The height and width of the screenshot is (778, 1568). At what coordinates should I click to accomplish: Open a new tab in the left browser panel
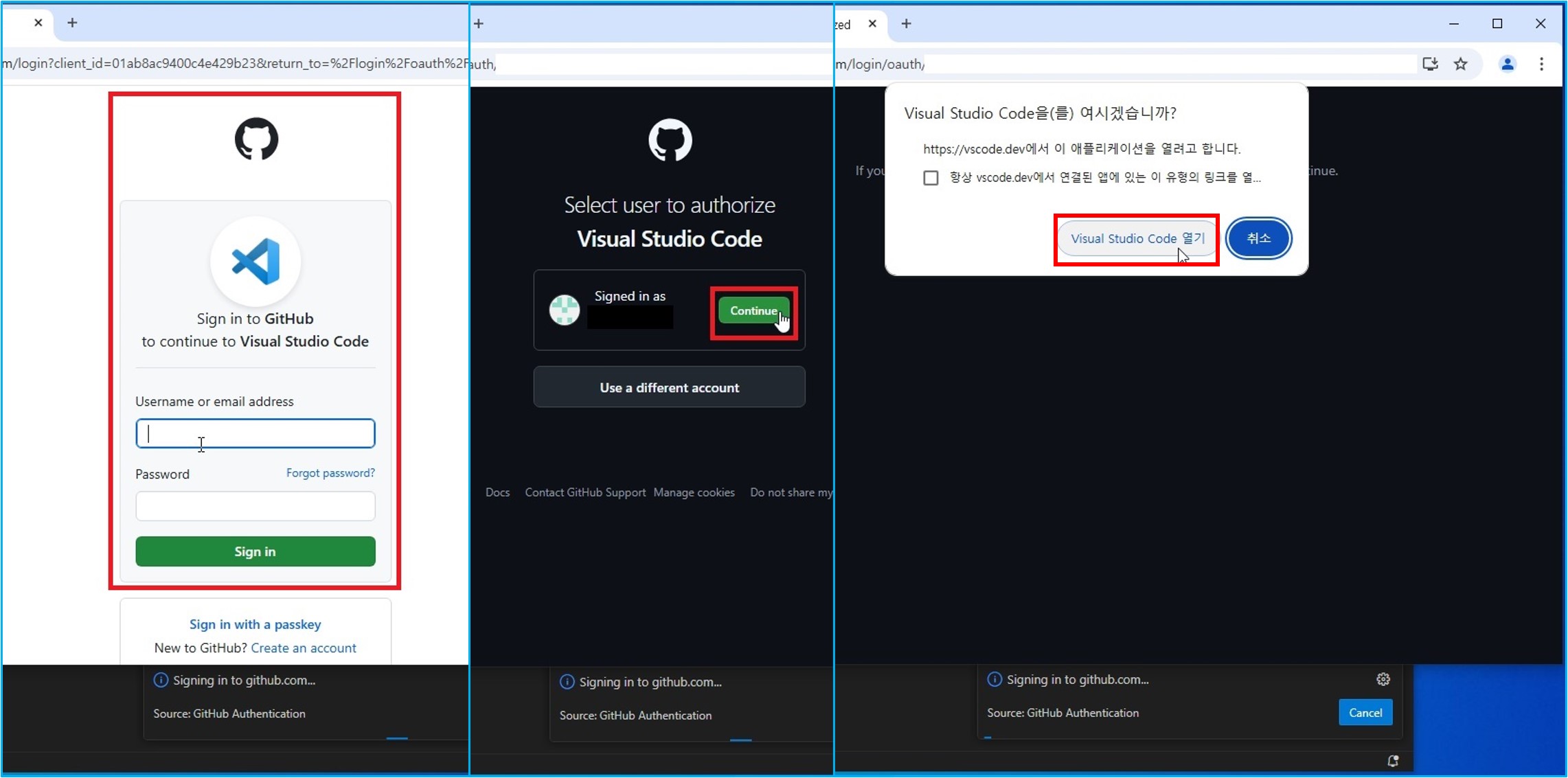[x=72, y=23]
